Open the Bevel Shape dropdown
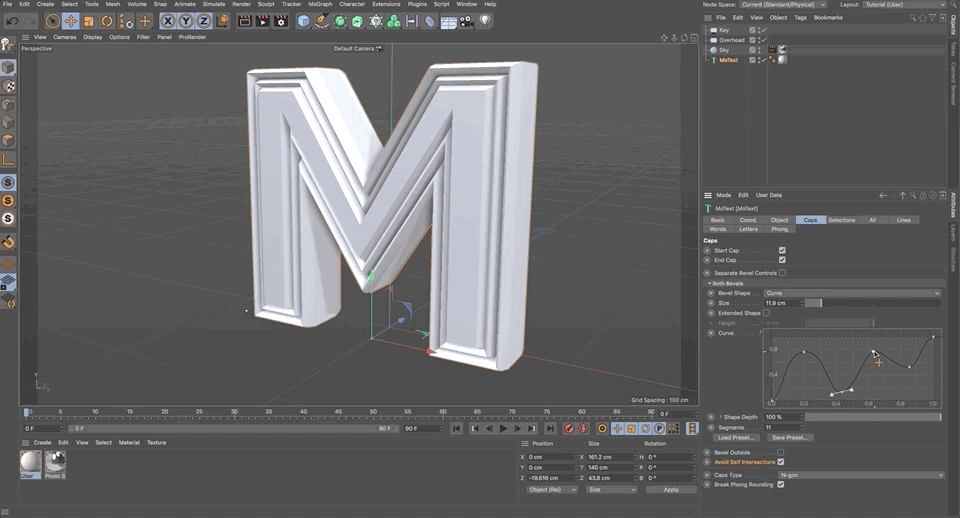Image resolution: width=960 pixels, height=518 pixels. tap(852, 293)
